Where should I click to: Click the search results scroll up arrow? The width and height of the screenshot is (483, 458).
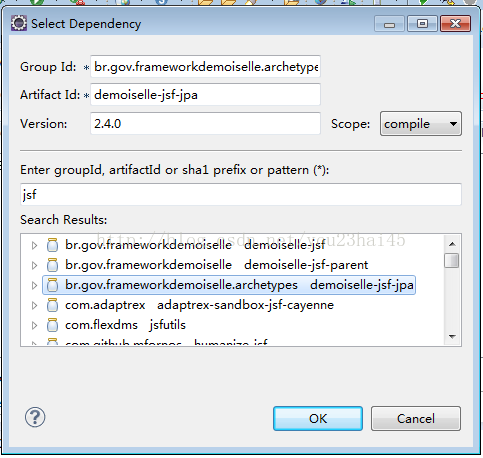tap(452, 244)
